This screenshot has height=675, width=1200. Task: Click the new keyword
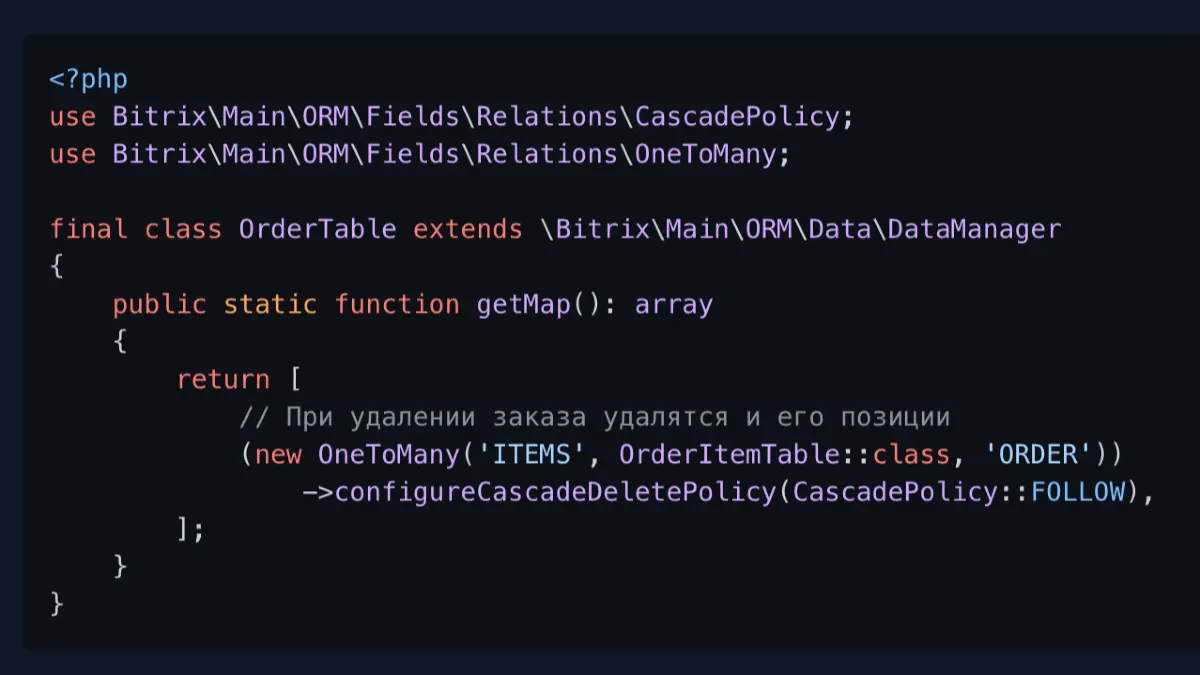278,455
